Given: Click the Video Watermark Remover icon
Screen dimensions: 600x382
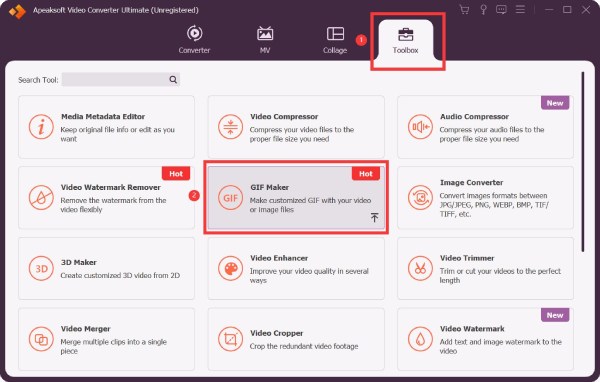Looking at the screenshot, I should pos(41,198).
